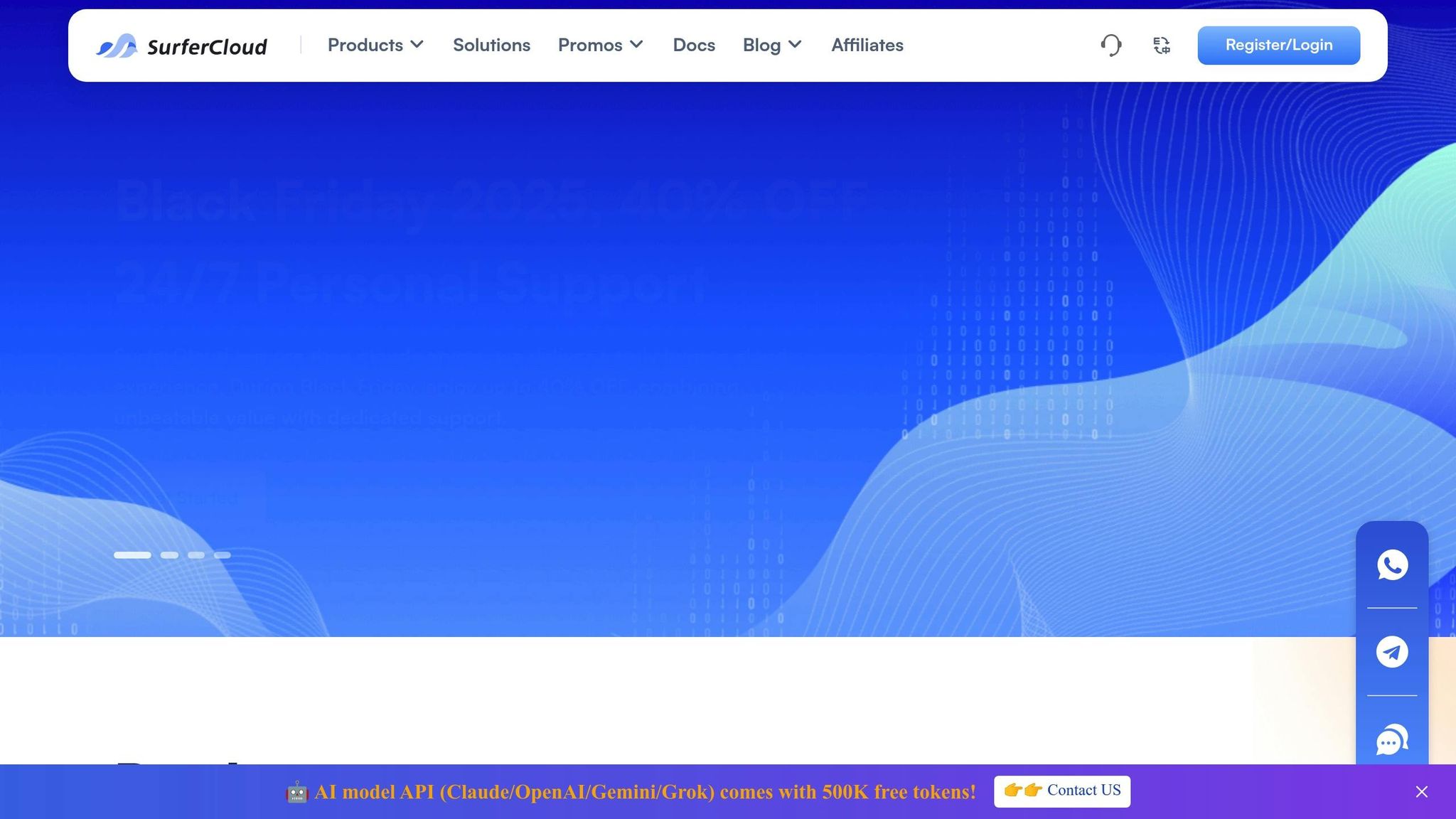Expand the Promos dropdown menu

[x=600, y=45]
